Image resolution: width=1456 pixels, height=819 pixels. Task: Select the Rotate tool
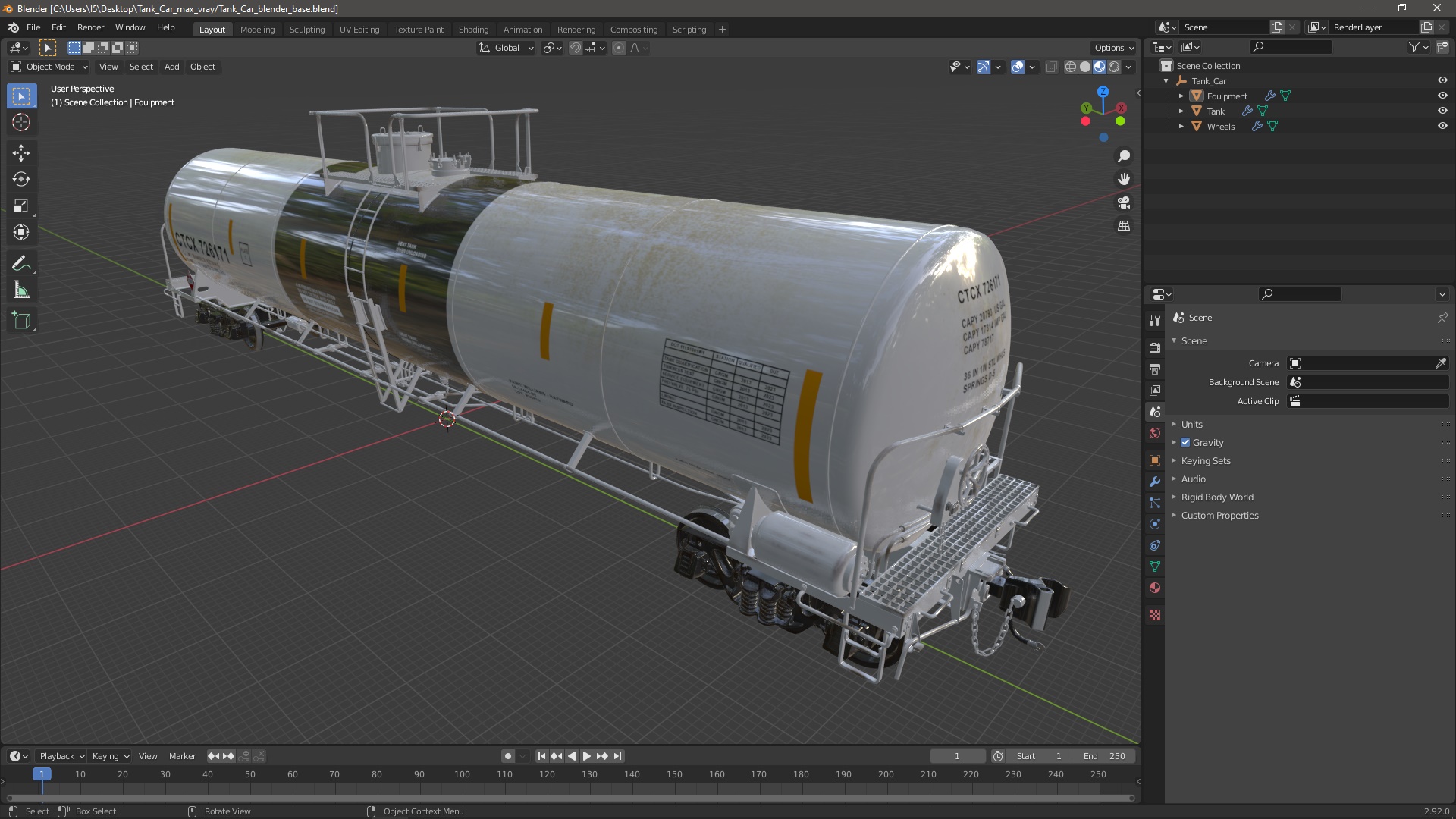click(21, 180)
